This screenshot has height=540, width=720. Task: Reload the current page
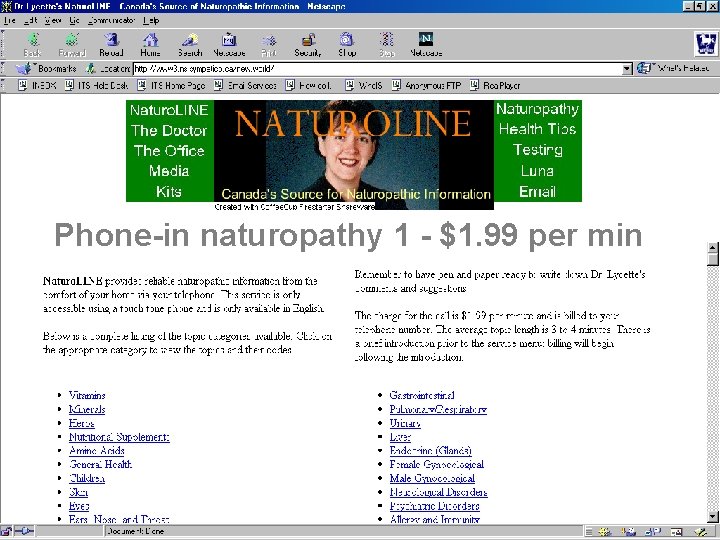coord(111,45)
